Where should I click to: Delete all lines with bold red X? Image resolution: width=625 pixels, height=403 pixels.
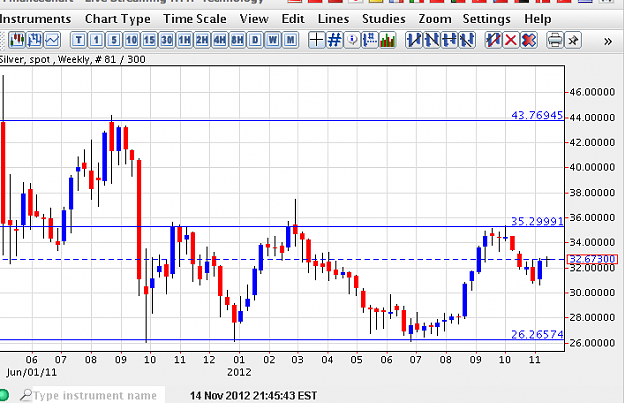(529, 40)
